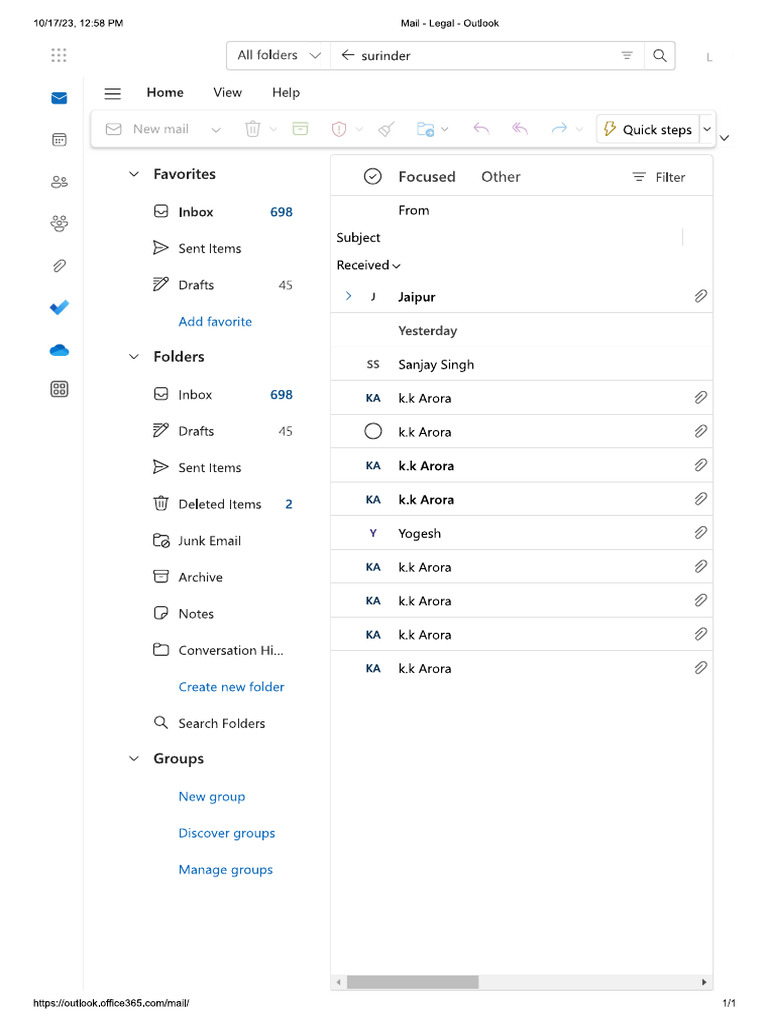The width and height of the screenshot is (768, 1024).
Task: Switch to the Other inbox tab
Action: click(500, 177)
